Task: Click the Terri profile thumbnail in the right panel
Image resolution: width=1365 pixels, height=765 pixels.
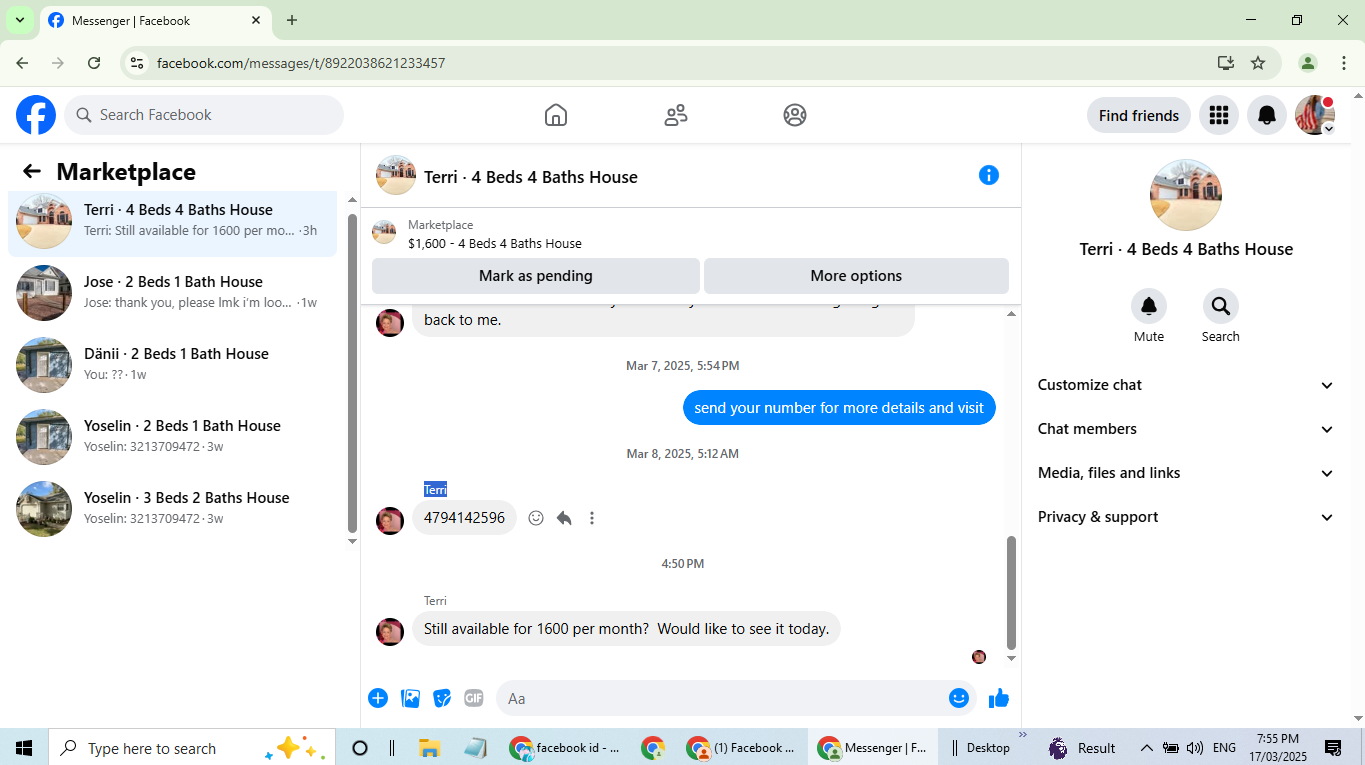Action: pyautogui.click(x=1186, y=195)
